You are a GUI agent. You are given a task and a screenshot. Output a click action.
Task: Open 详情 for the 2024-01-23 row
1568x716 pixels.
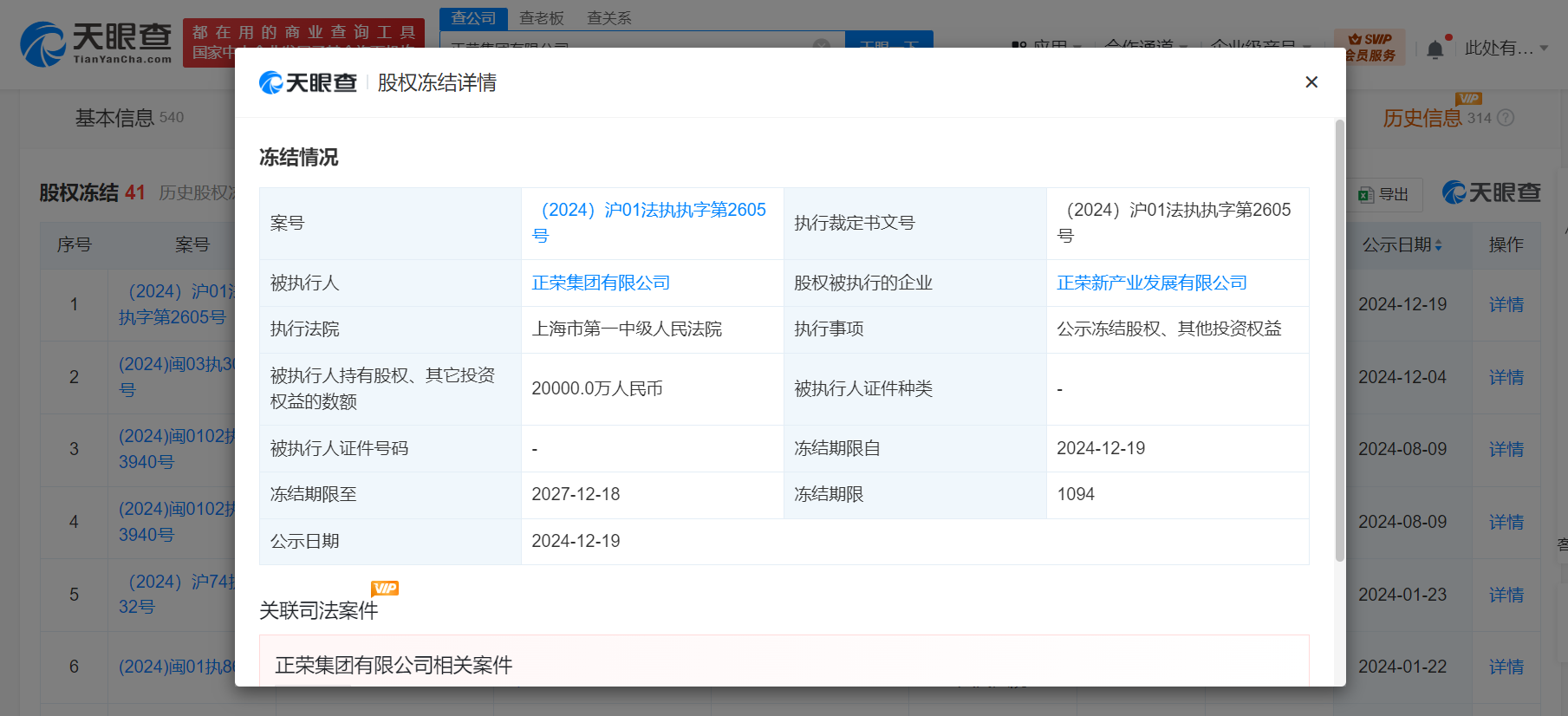click(1506, 595)
